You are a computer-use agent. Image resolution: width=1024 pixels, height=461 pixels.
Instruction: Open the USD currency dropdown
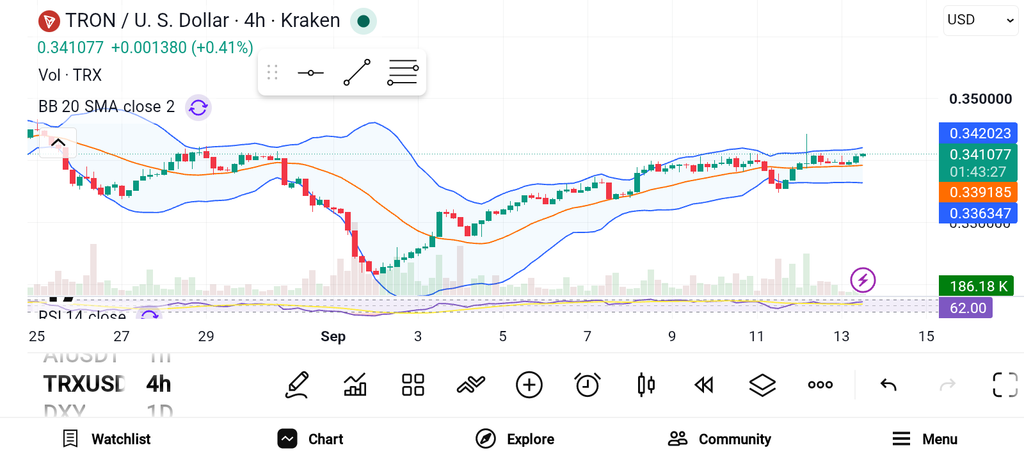(980, 20)
